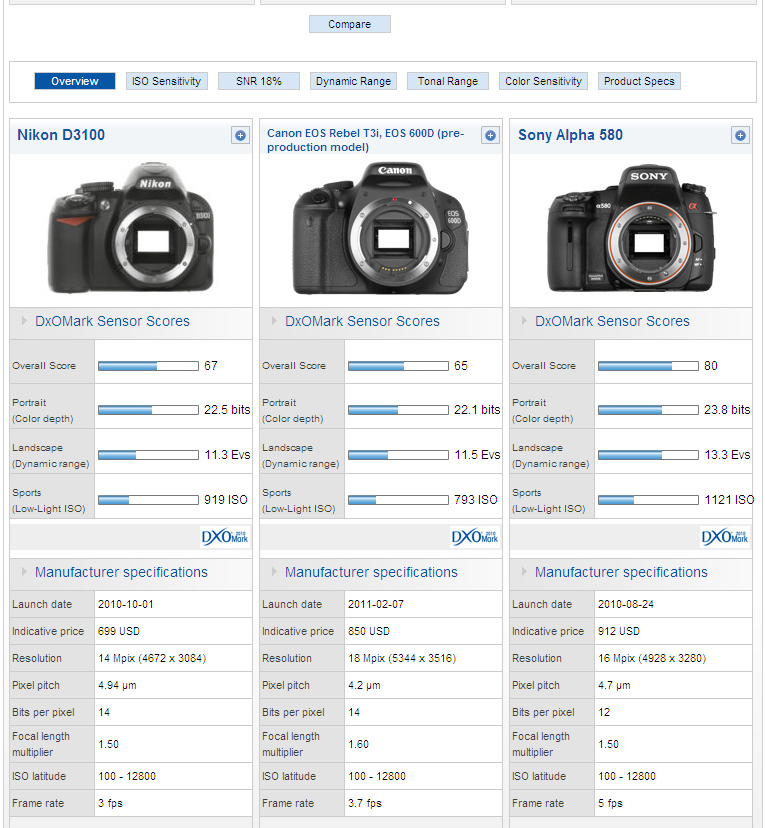Viewport: 765px width, 828px height.
Task: Switch to the Dynamic Range tab
Action: click(x=353, y=82)
